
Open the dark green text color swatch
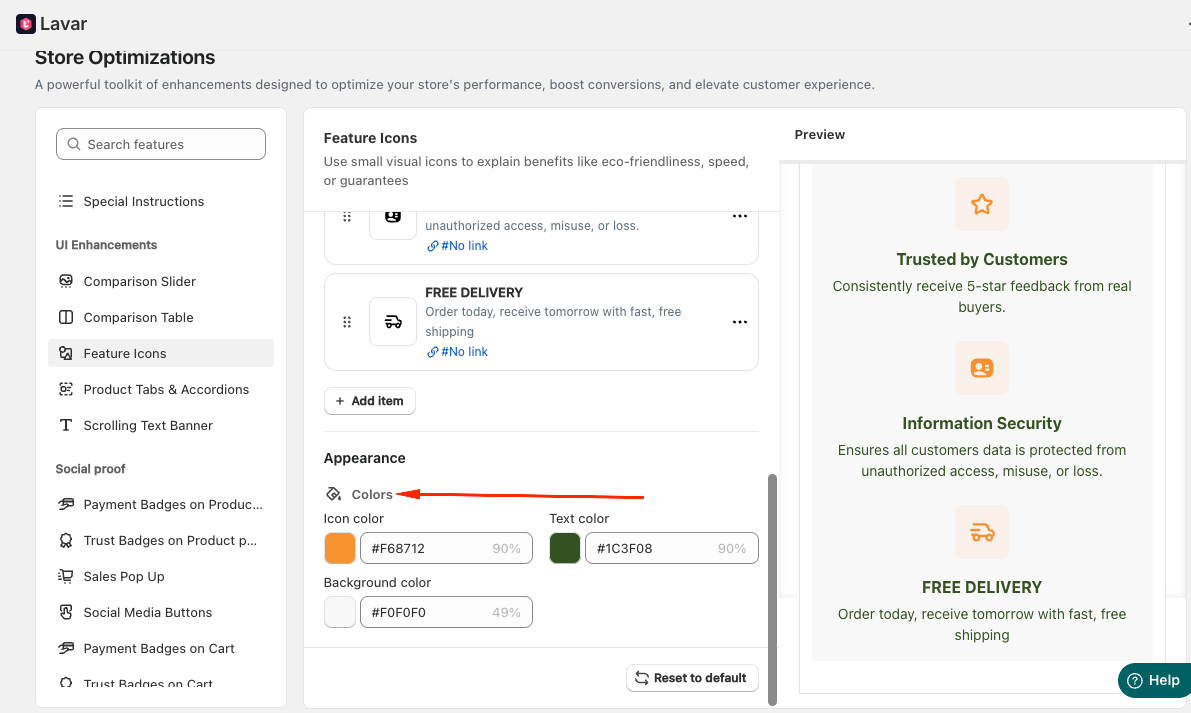564,548
